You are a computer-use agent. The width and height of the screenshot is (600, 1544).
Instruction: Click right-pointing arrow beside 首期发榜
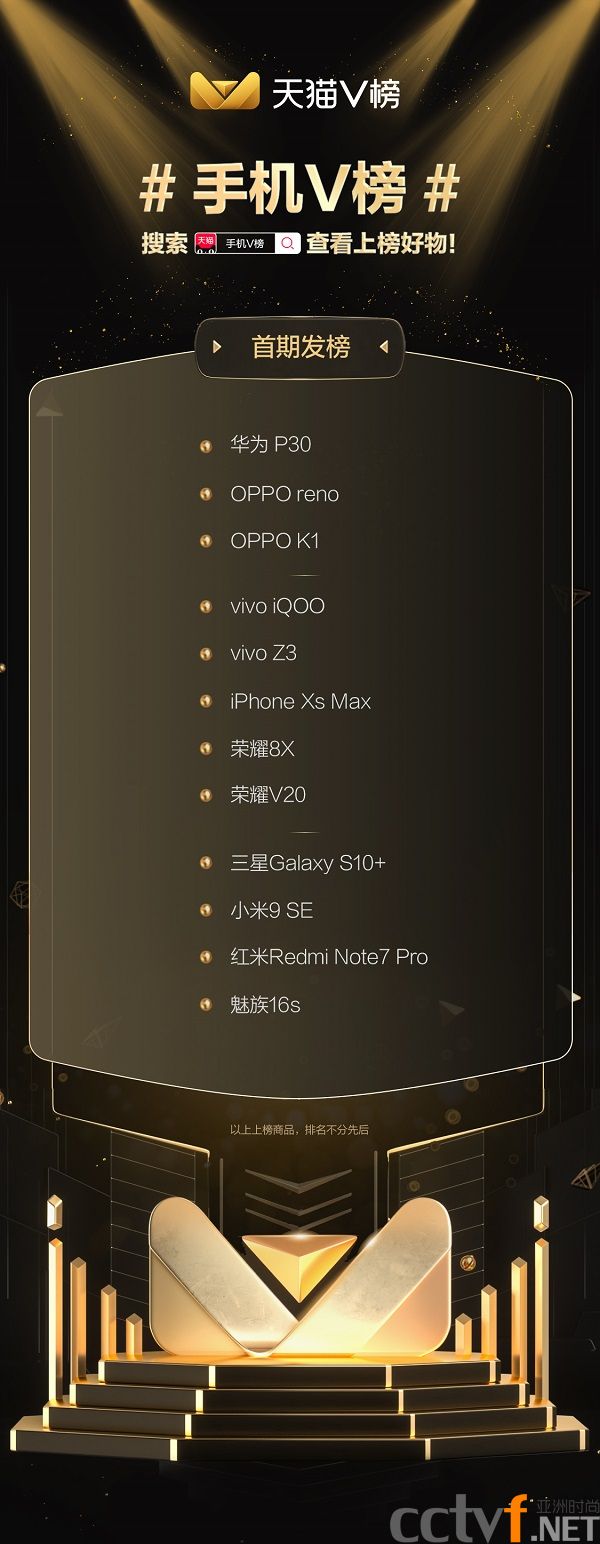point(217,347)
